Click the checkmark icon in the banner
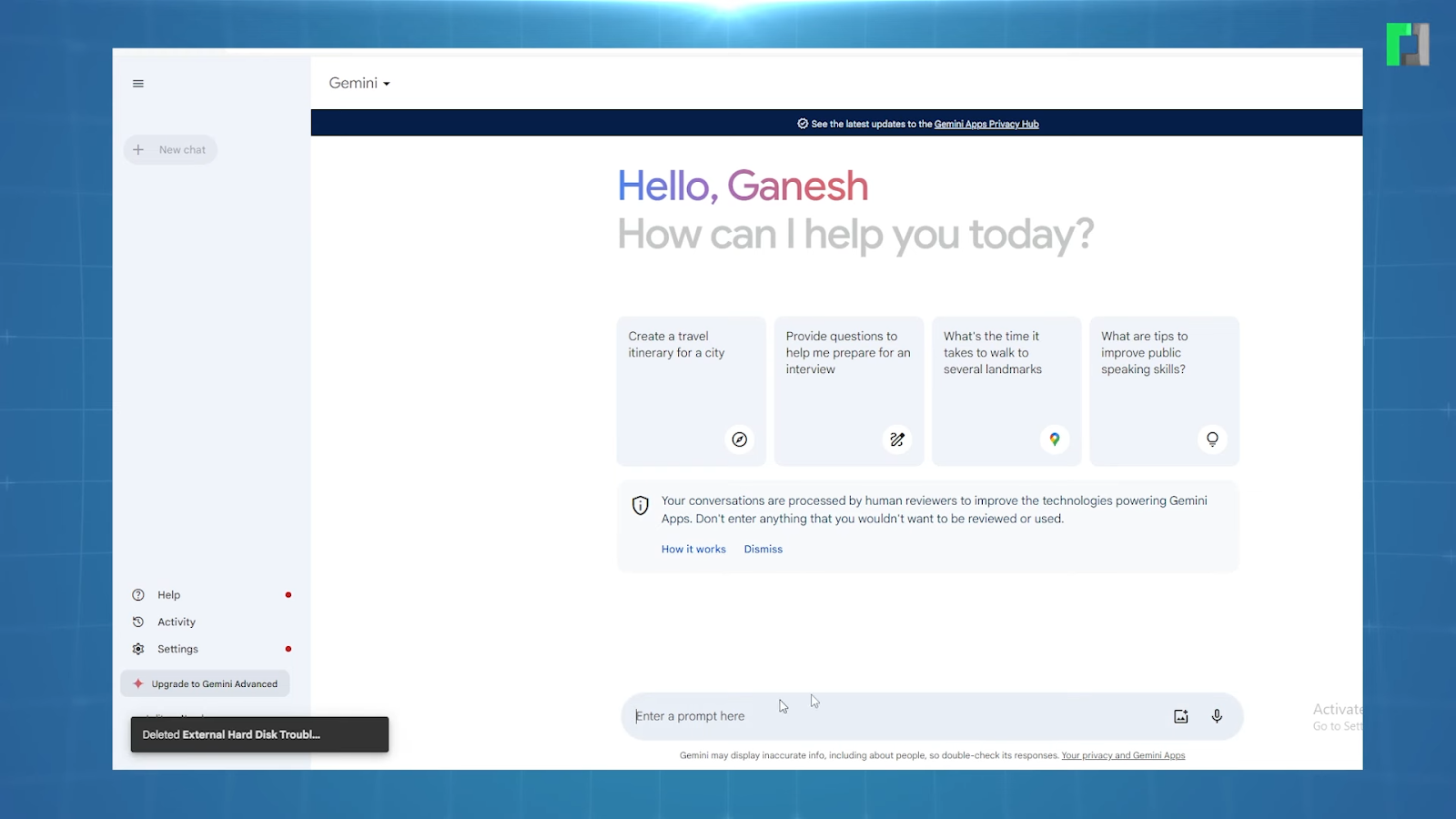Screen dimensions: 1456x819 (x=803, y=124)
